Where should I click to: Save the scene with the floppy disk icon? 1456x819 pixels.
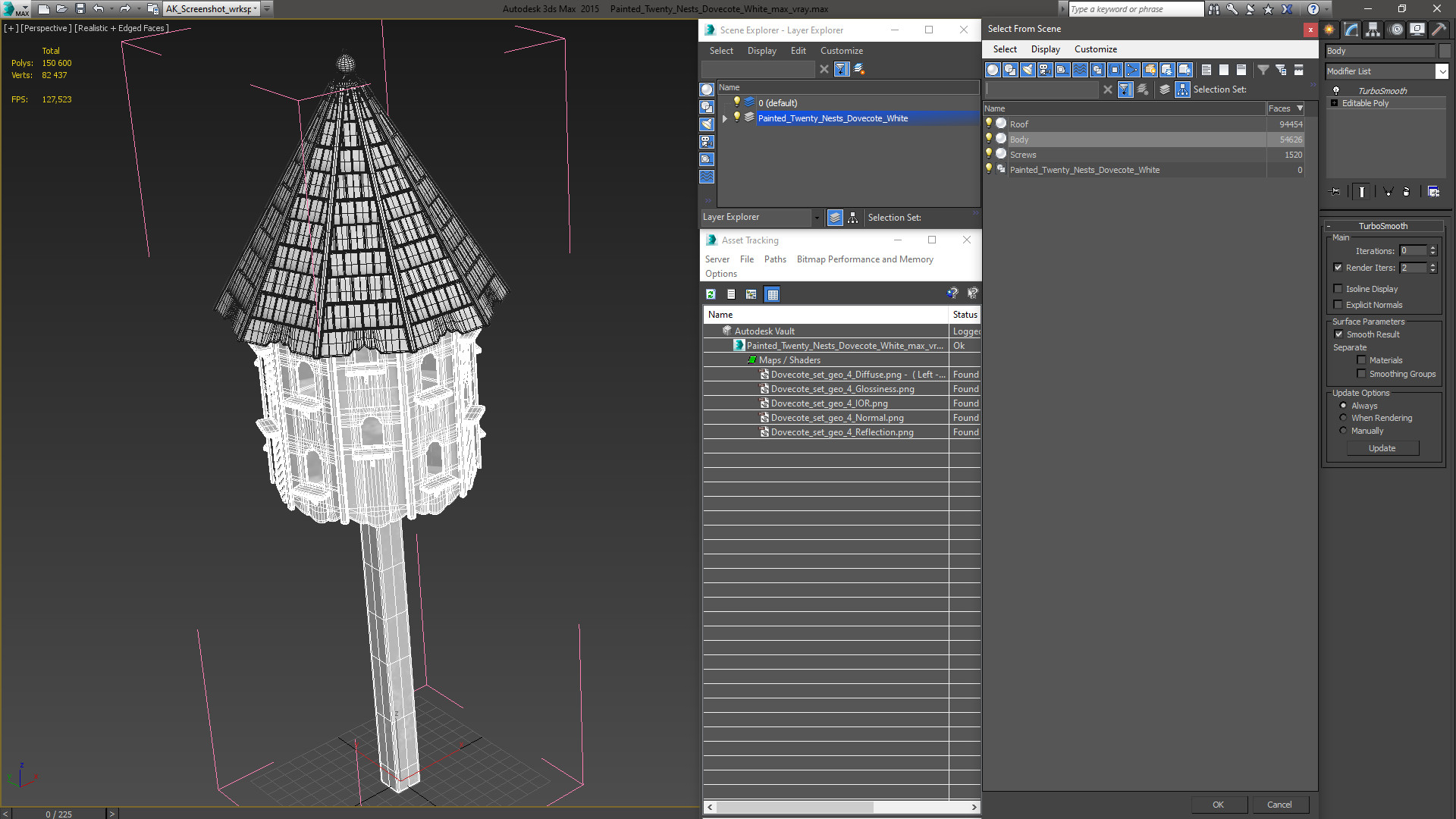click(x=80, y=9)
